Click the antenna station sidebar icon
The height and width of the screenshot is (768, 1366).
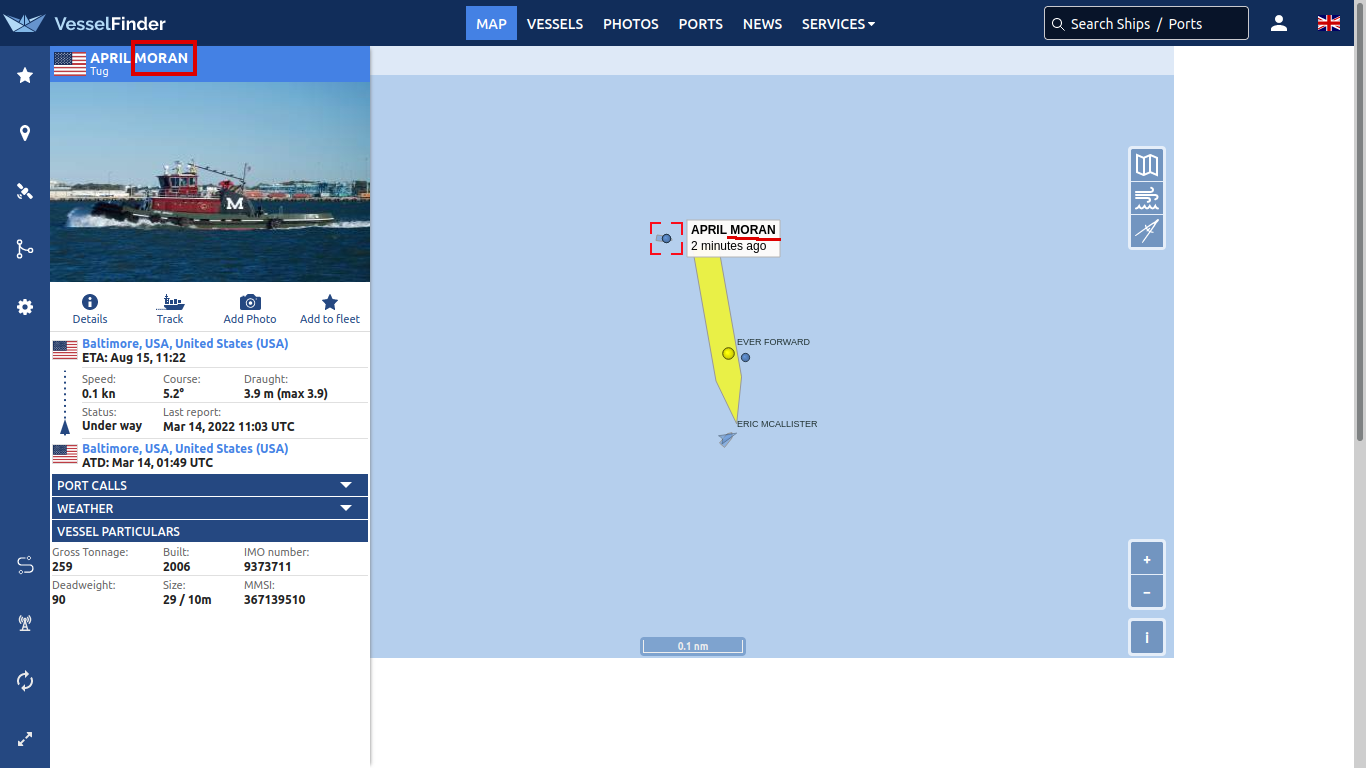pos(25,623)
